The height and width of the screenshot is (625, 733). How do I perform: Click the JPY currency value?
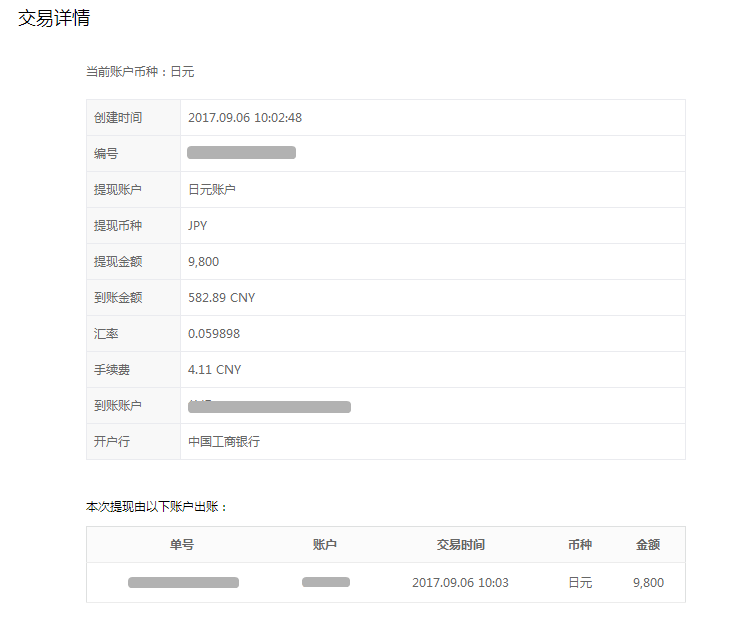[x=198, y=226]
